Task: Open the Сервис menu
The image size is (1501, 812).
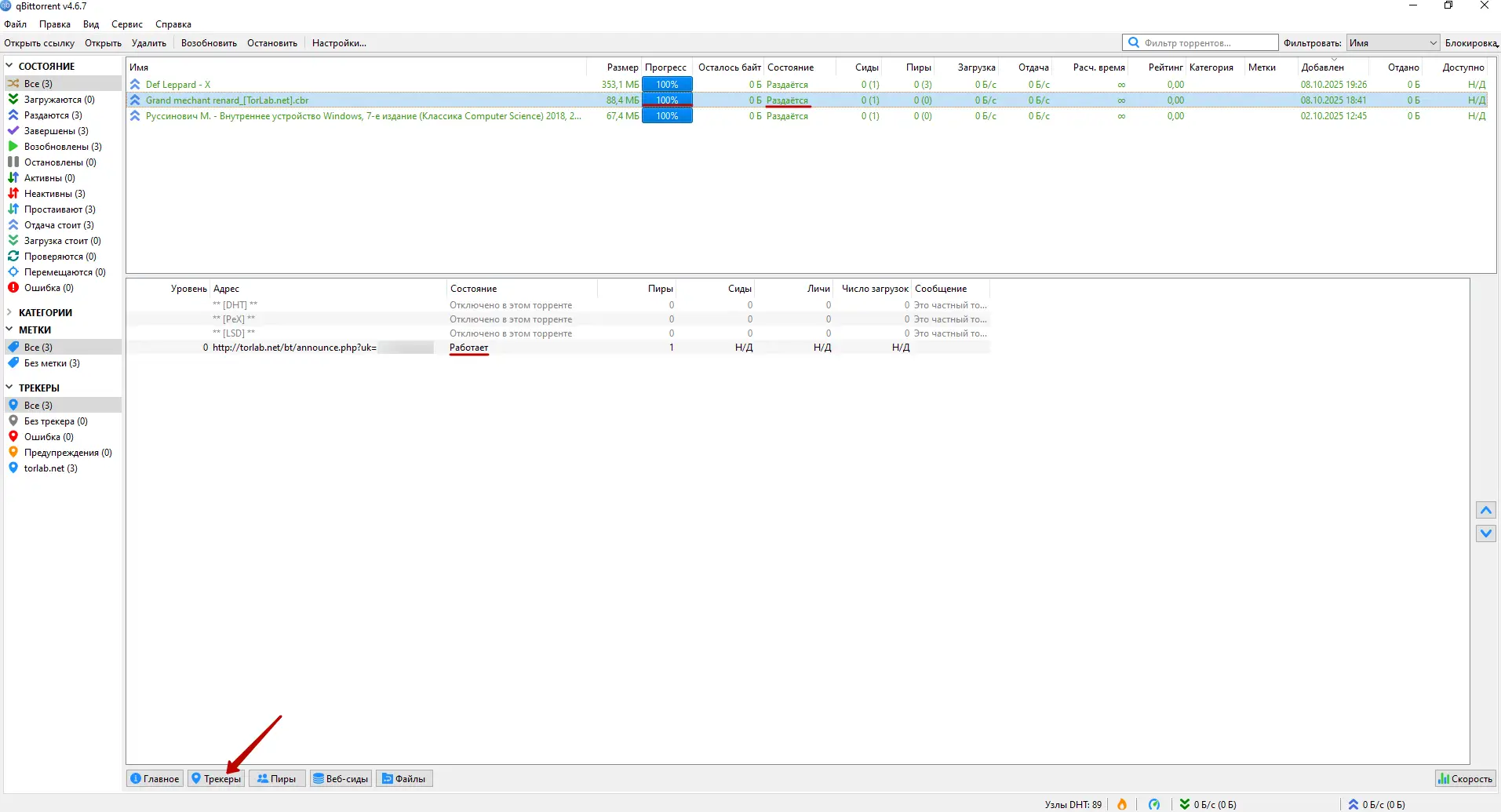Action: click(x=126, y=24)
